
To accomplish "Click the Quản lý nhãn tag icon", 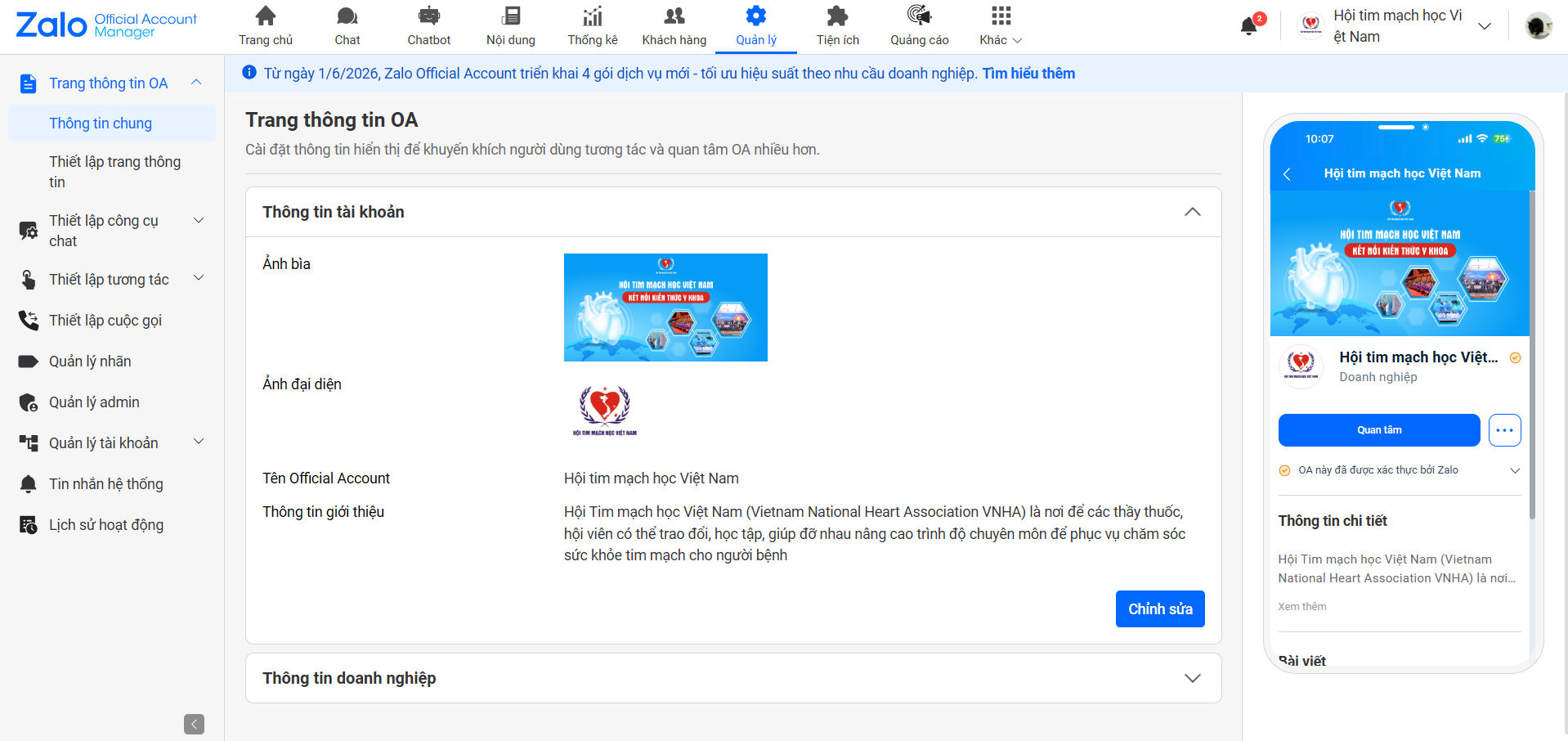I will click(x=29, y=362).
